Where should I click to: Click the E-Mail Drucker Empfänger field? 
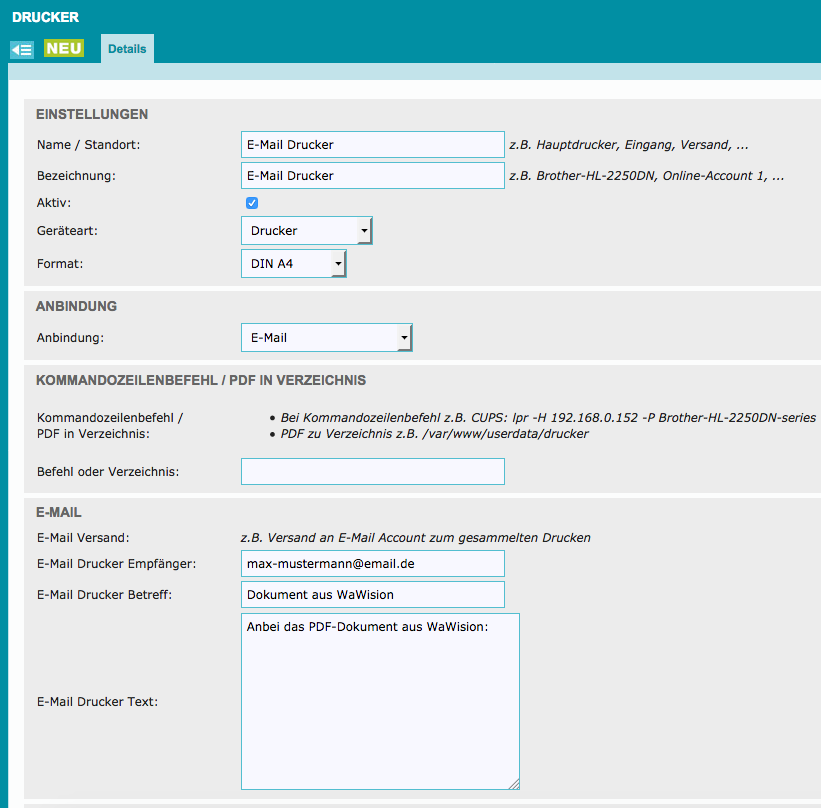tap(372, 564)
